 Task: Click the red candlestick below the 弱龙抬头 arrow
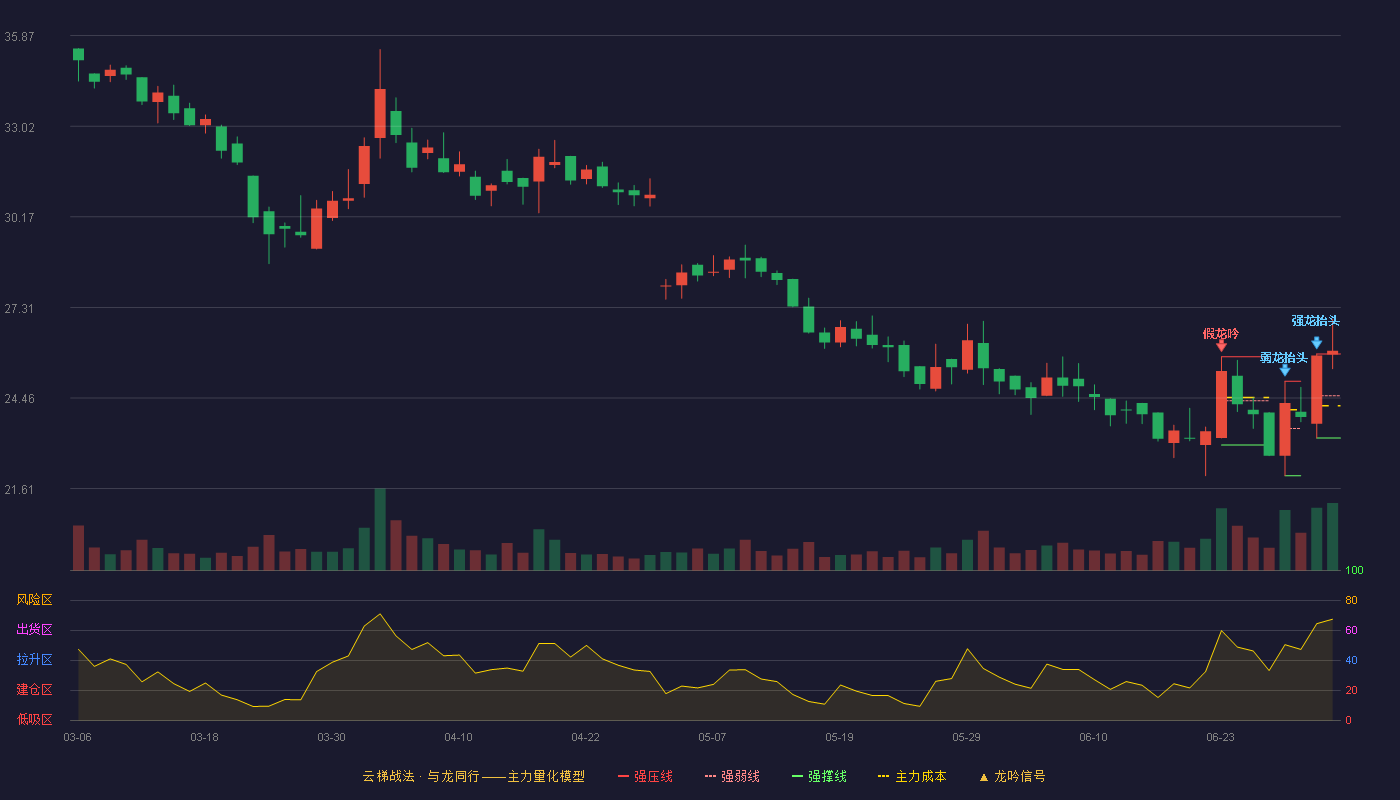1285,429
